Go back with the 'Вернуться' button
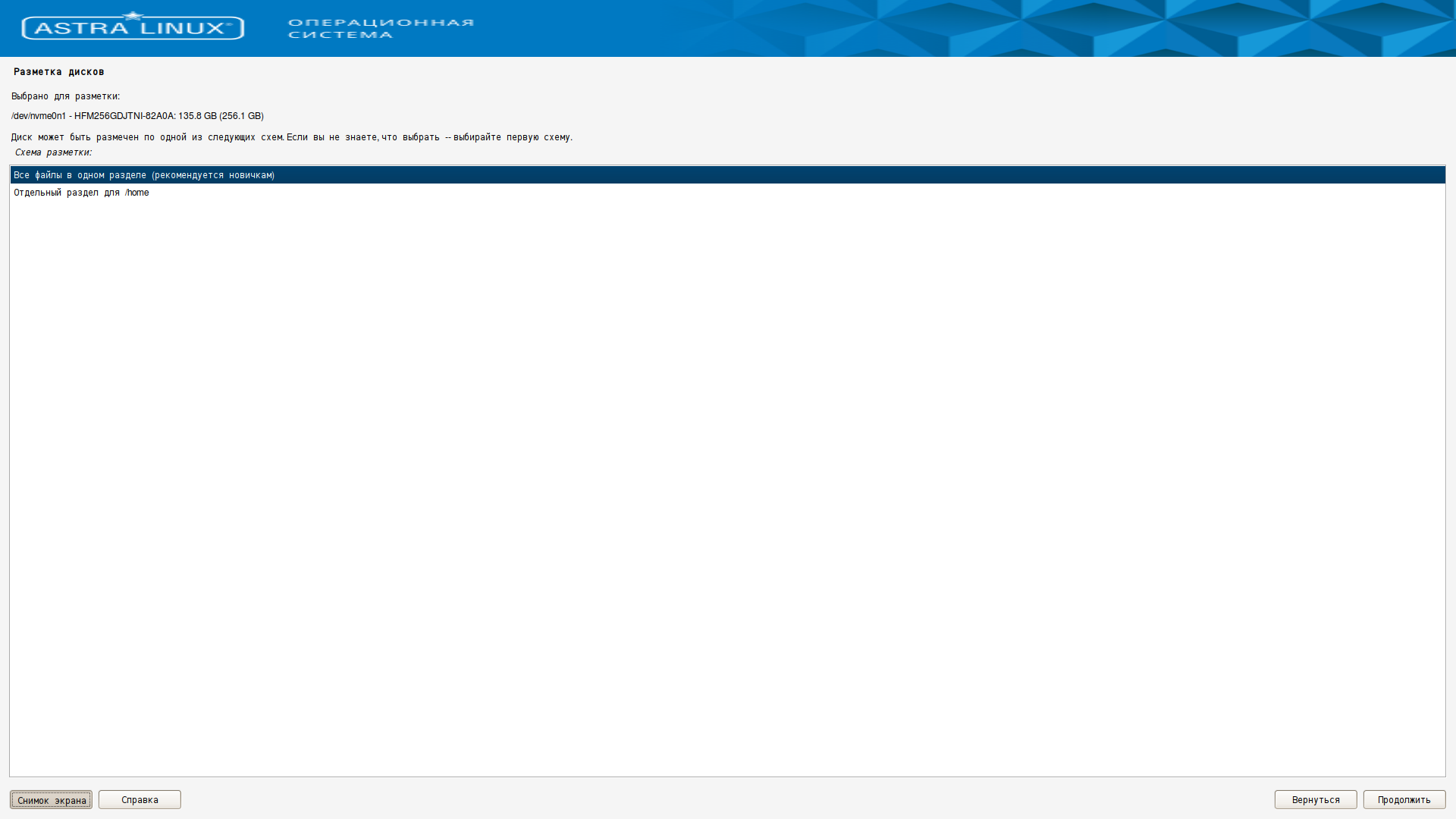The width and height of the screenshot is (1456, 819). click(1315, 800)
